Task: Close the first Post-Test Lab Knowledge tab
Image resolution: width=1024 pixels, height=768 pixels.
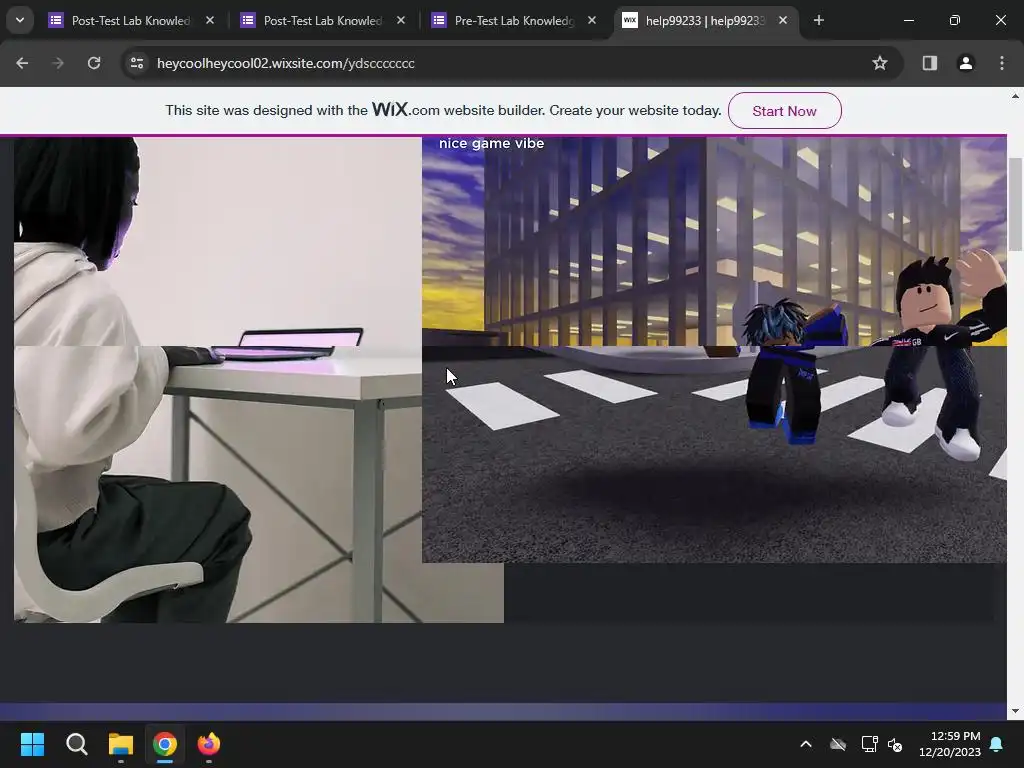Action: point(210,20)
